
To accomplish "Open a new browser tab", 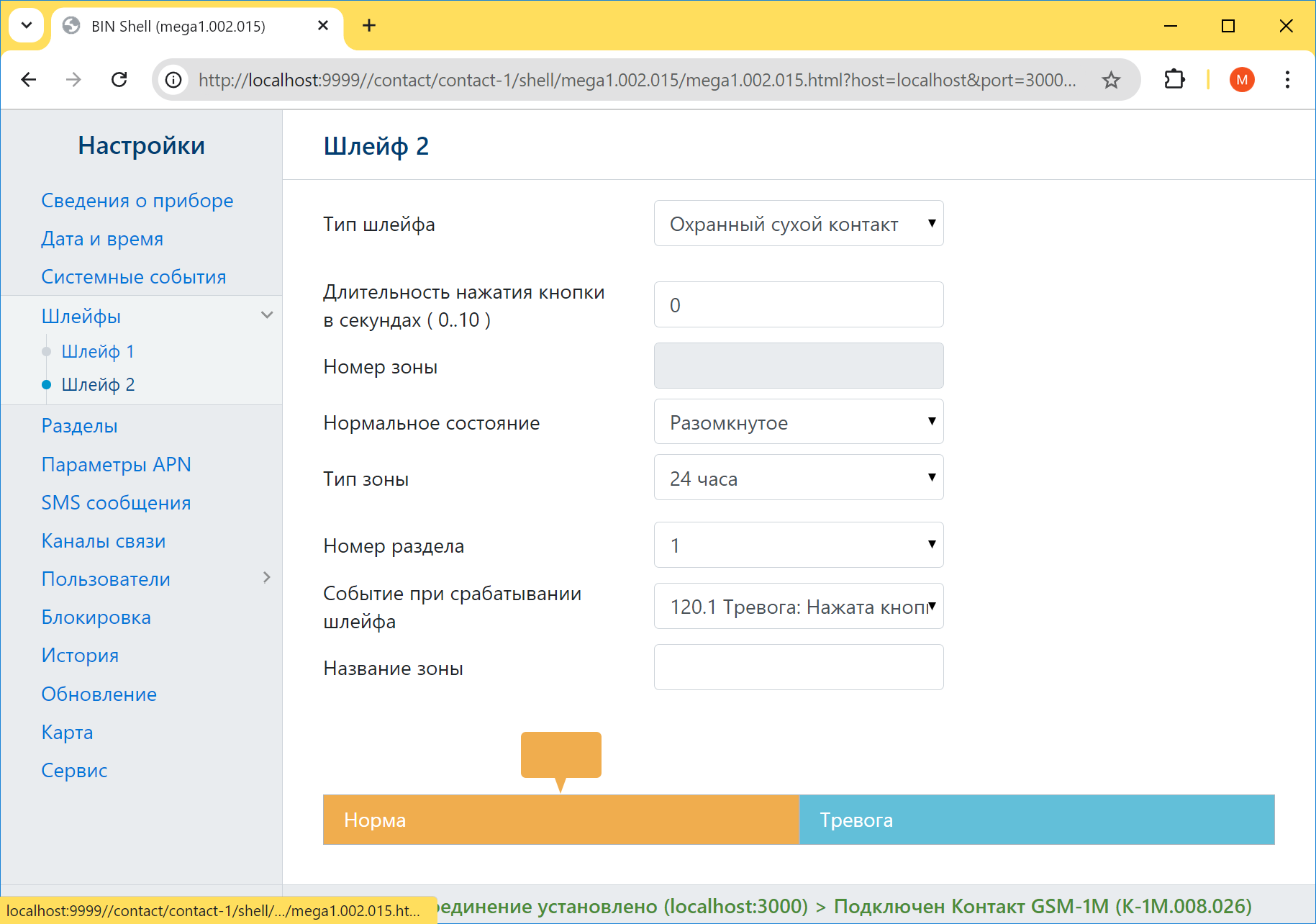I will coord(369,26).
